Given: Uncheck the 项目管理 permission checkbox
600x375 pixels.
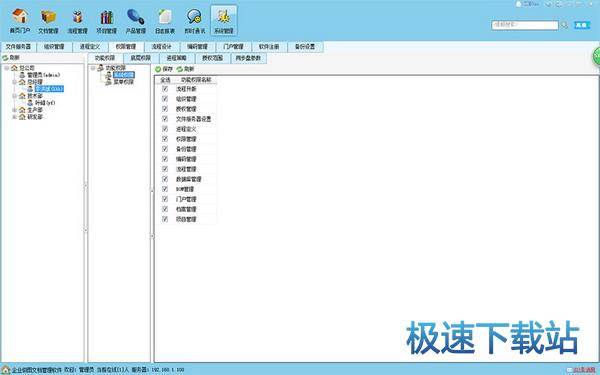Looking at the screenshot, I should [x=165, y=219].
